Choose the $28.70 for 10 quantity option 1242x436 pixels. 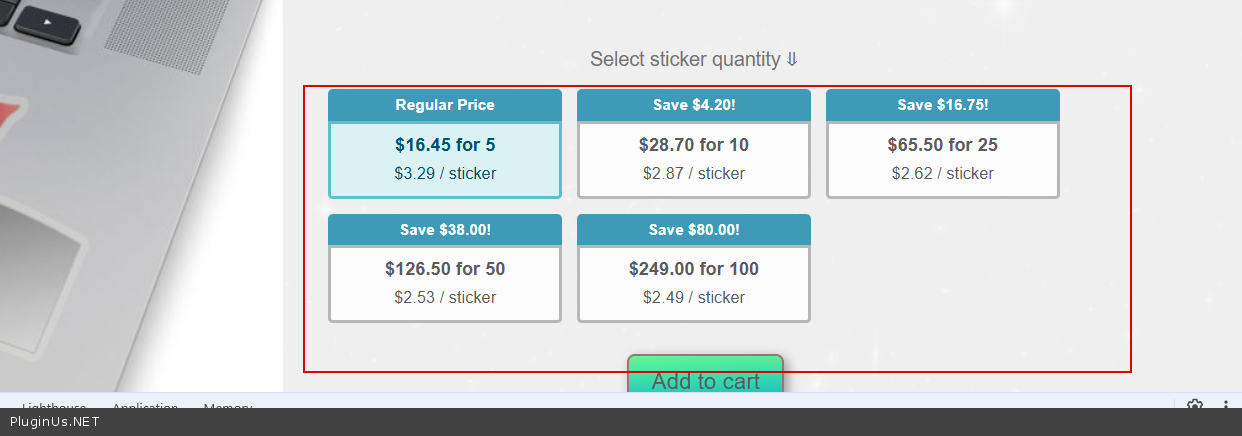point(694,159)
